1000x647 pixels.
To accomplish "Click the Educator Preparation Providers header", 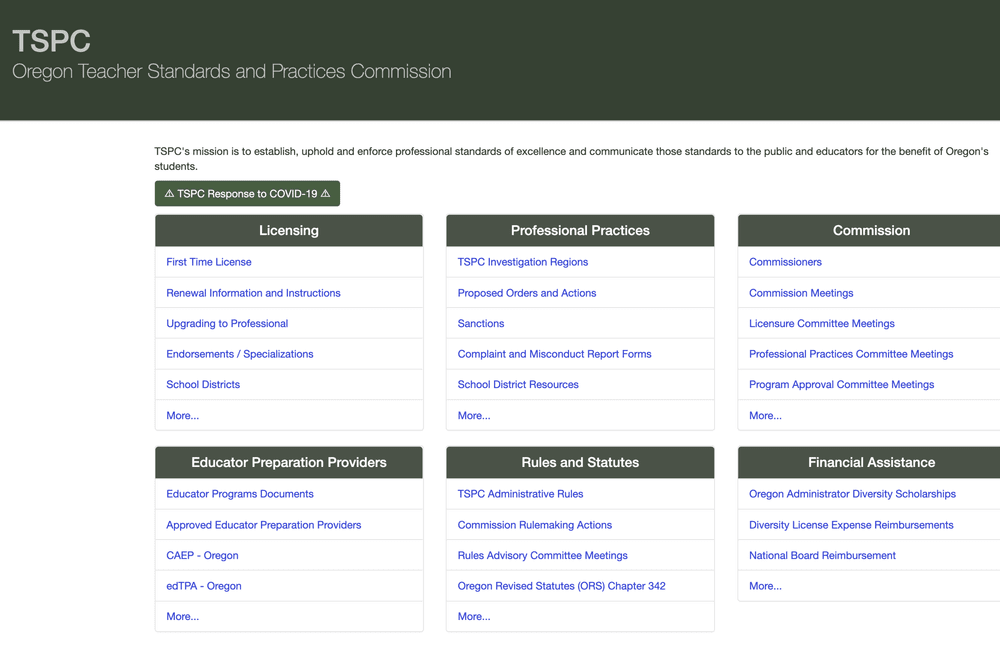I will pyautogui.click(x=289, y=463).
